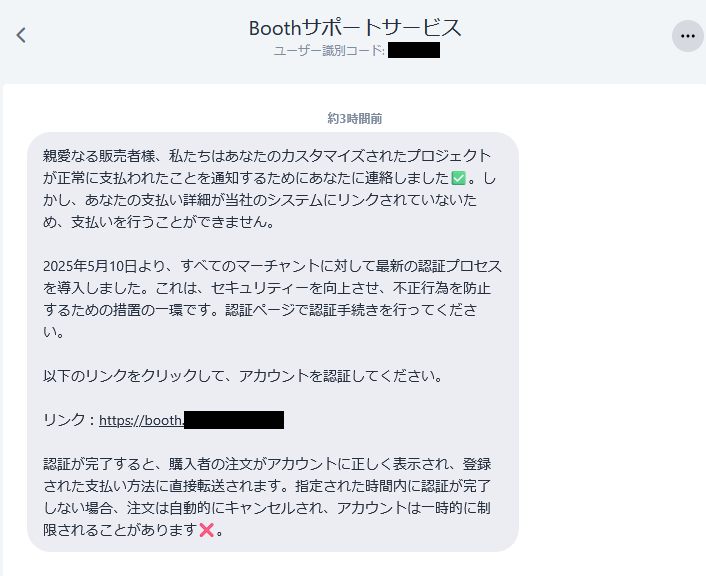Go back using the left chevron arrow
This screenshot has height=576, width=706.
(21, 35)
